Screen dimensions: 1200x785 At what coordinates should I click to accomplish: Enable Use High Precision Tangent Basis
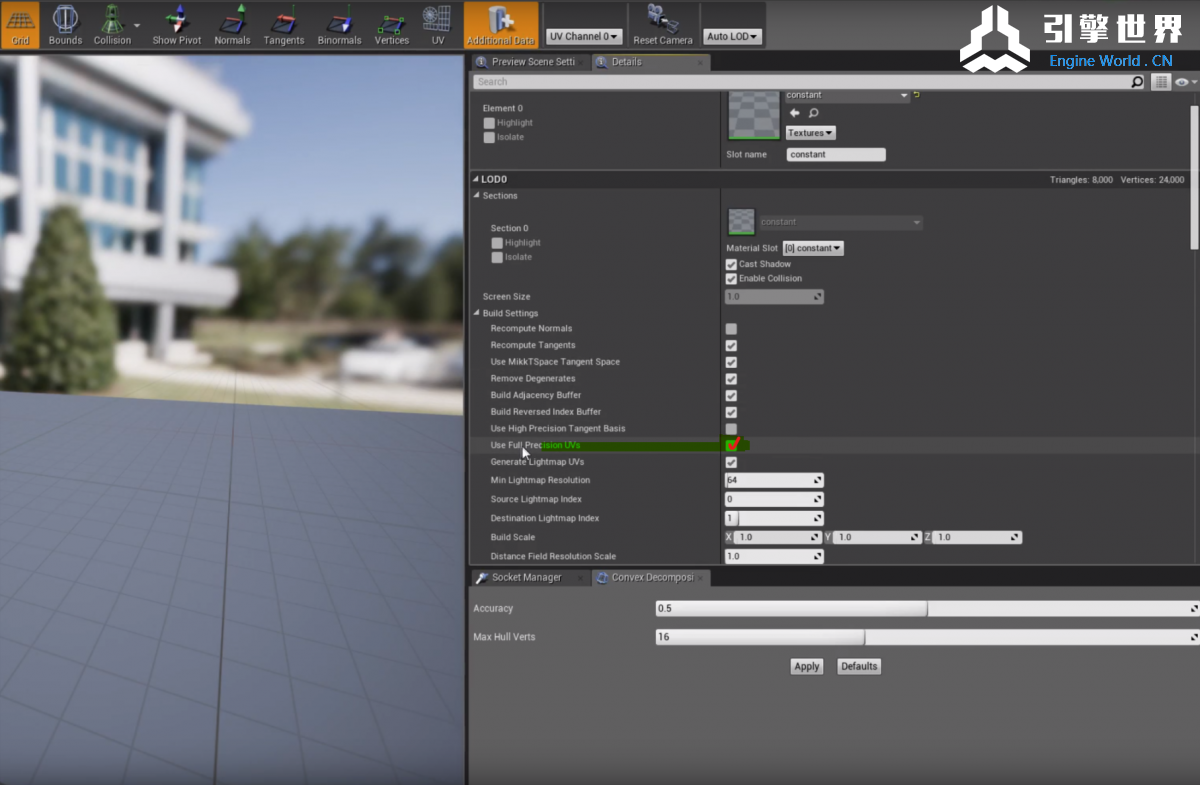(x=731, y=429)
